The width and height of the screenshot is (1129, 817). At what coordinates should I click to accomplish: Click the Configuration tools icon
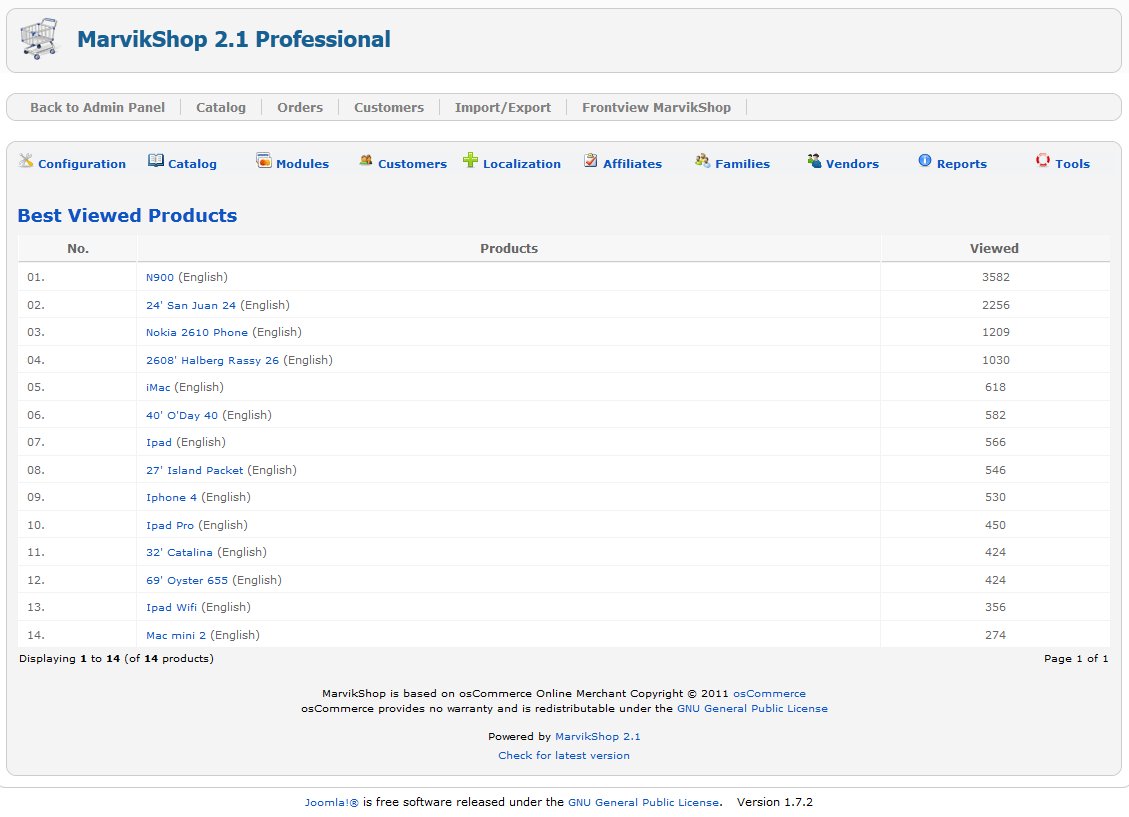coord(26,161)
